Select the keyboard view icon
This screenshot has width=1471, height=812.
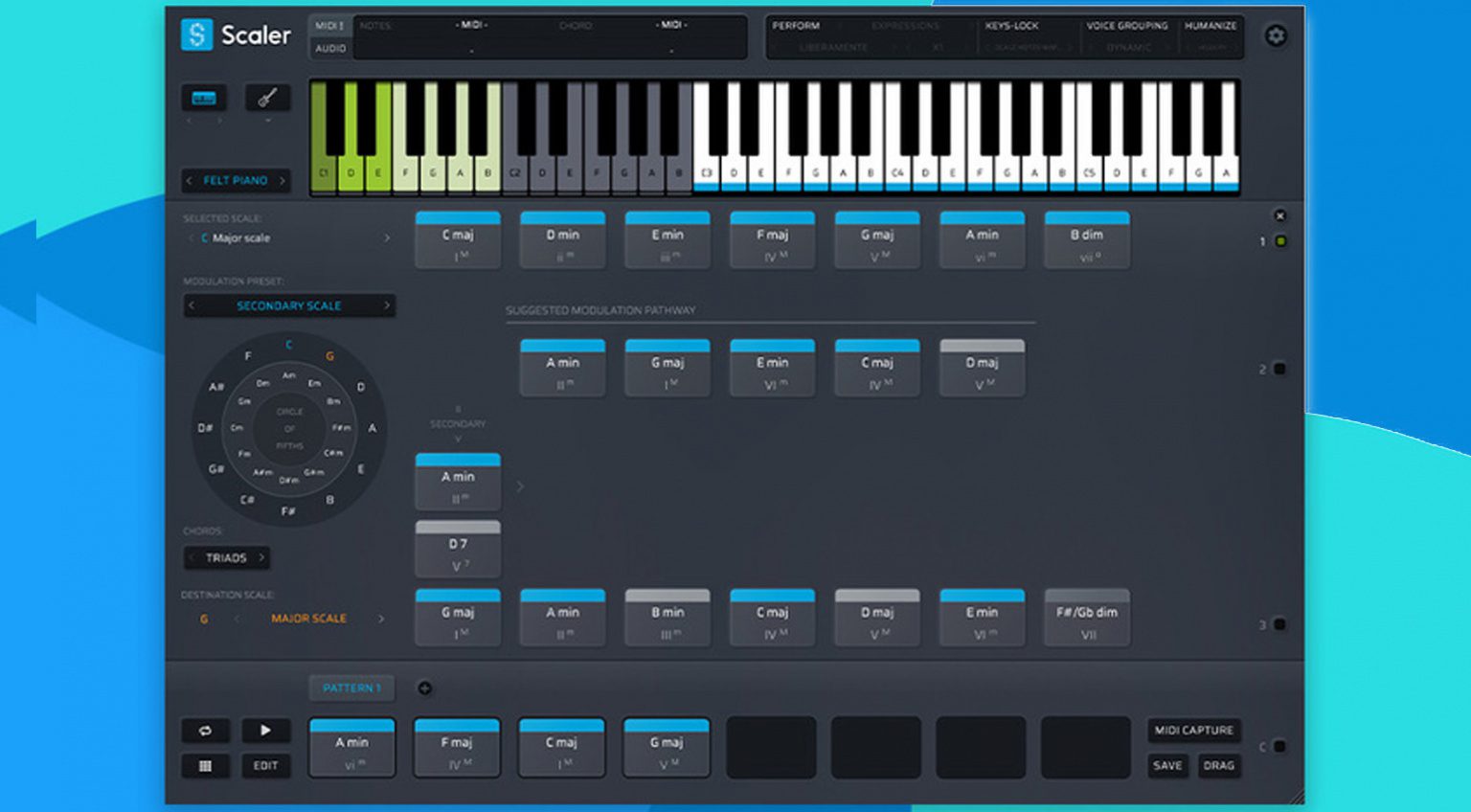coord(204,99)
